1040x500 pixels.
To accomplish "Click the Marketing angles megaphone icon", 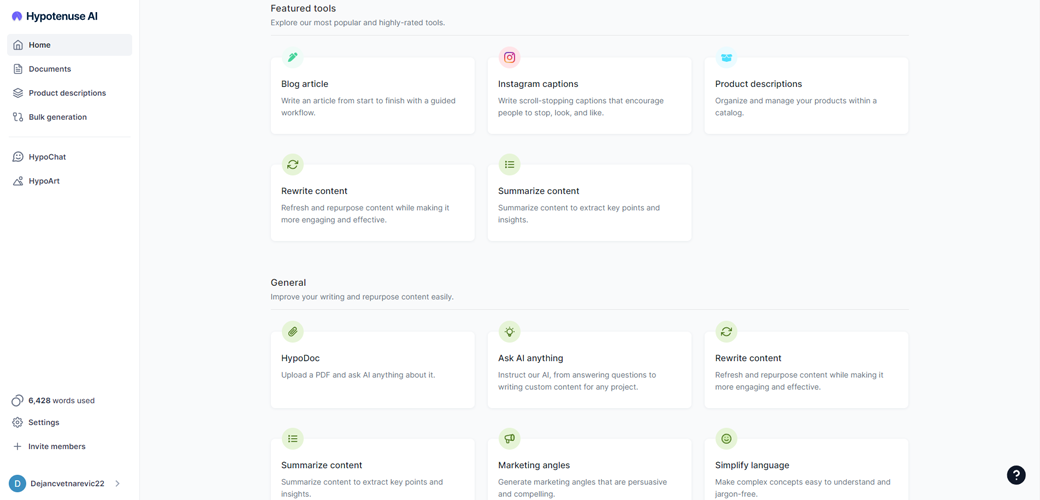I will [509, 438].
